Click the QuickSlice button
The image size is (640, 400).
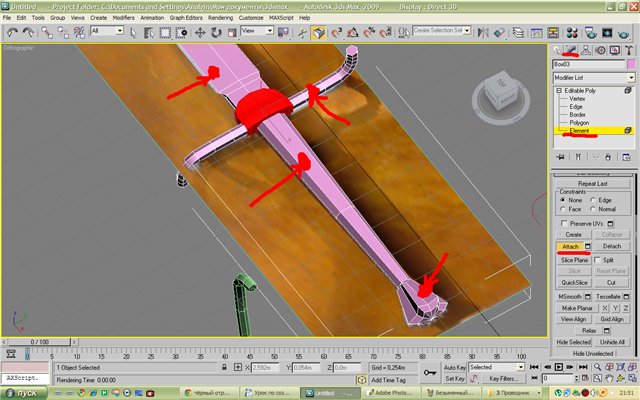574,282
